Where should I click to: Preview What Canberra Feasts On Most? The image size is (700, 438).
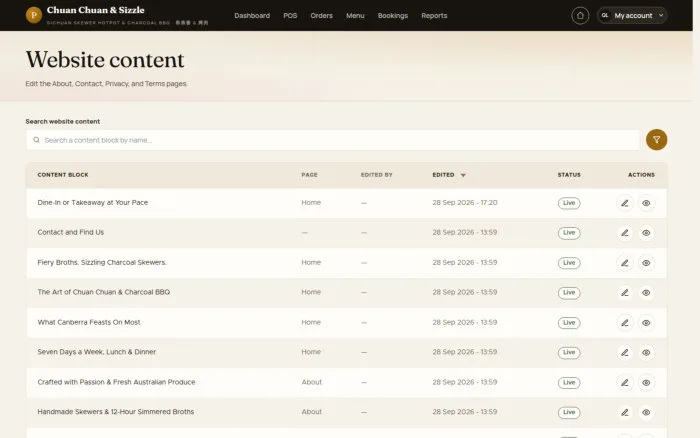pyautogui.click(x=646, y=323)
